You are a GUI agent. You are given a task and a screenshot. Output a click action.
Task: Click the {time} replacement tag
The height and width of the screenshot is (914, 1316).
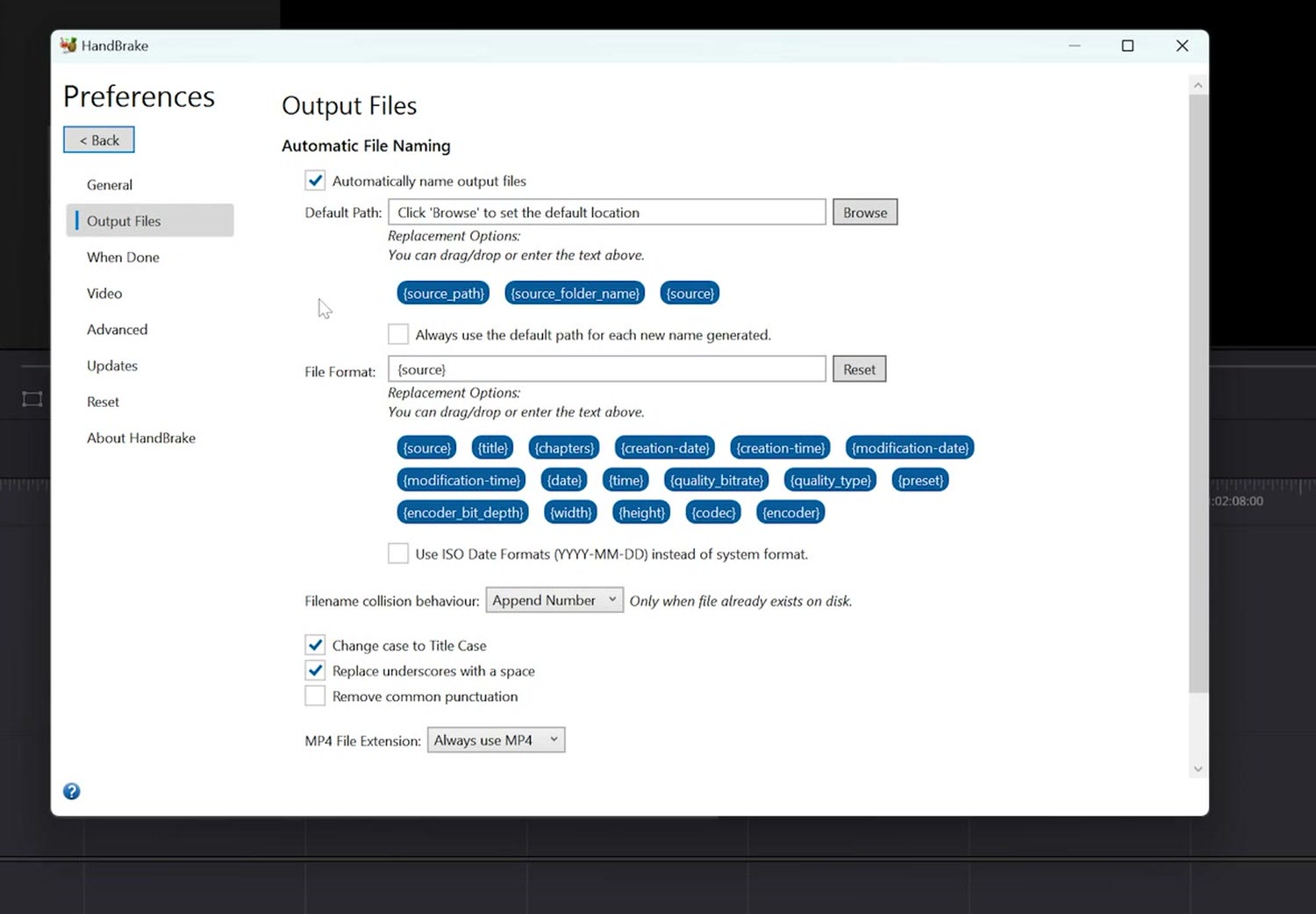click(x=626, y=480)
